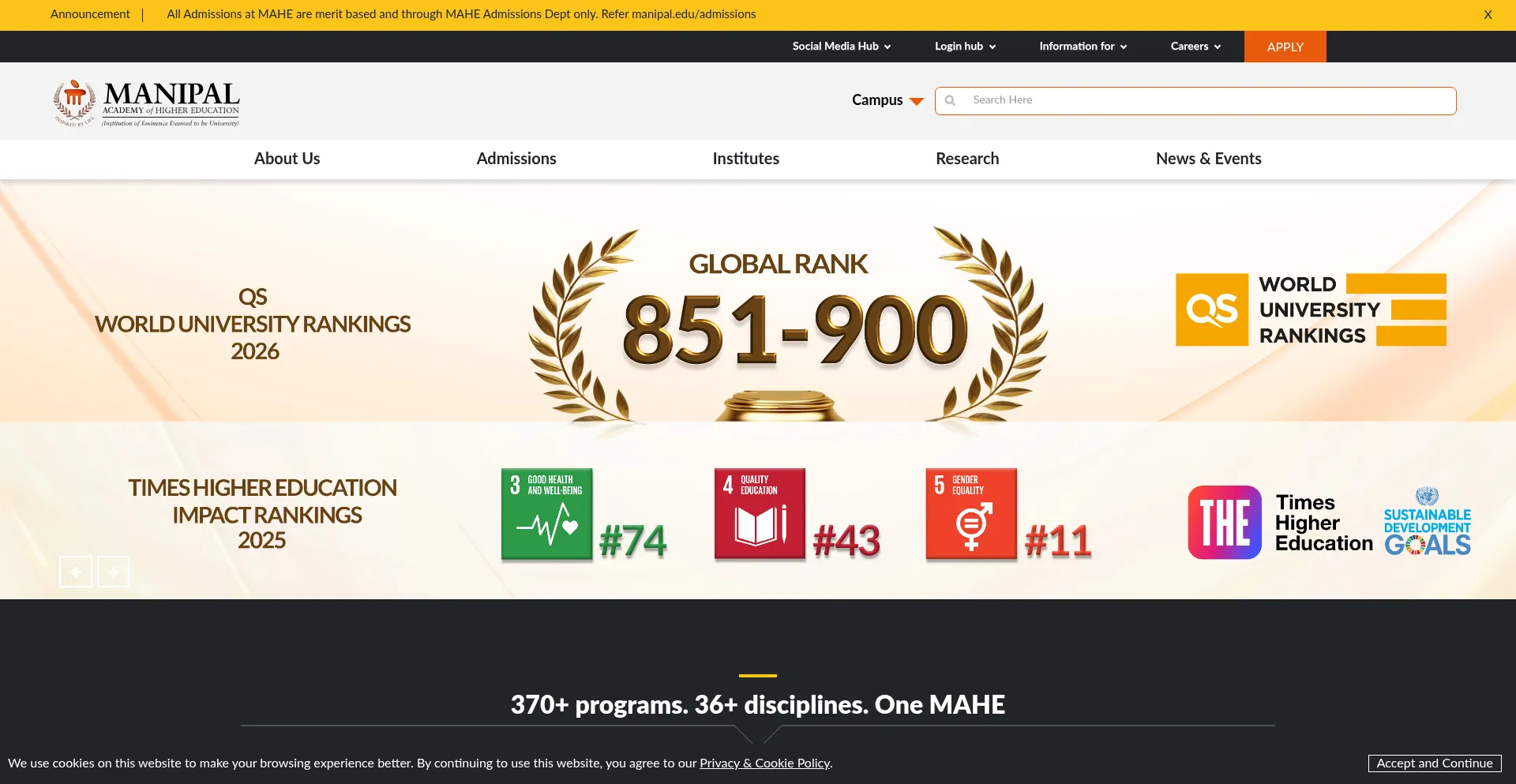The image size is (1516, 784).
Task: Click the Good Health SDG 3 icon
Action: click(546, 514)
